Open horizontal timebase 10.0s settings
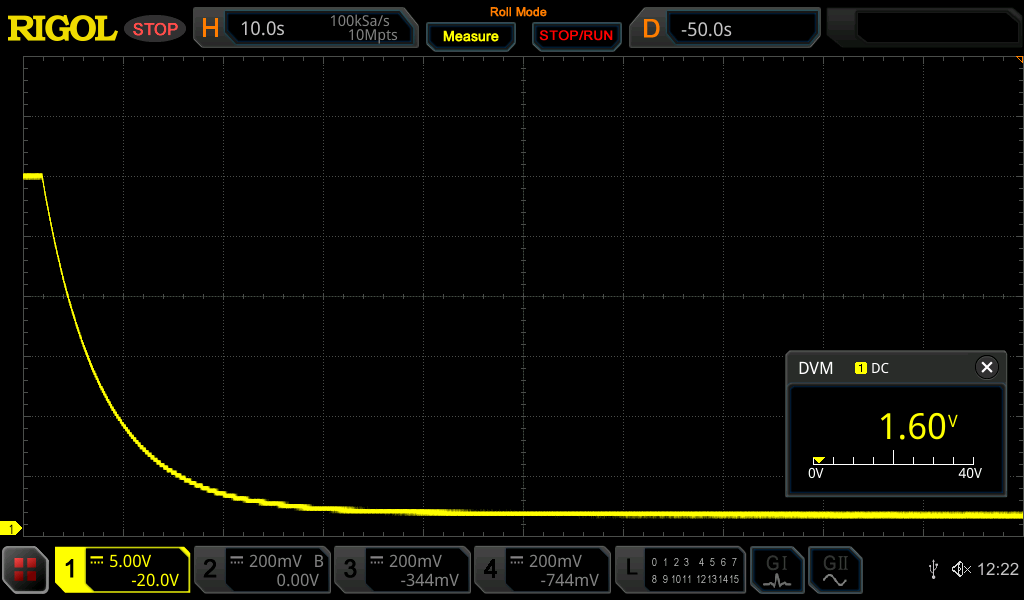 262,29
